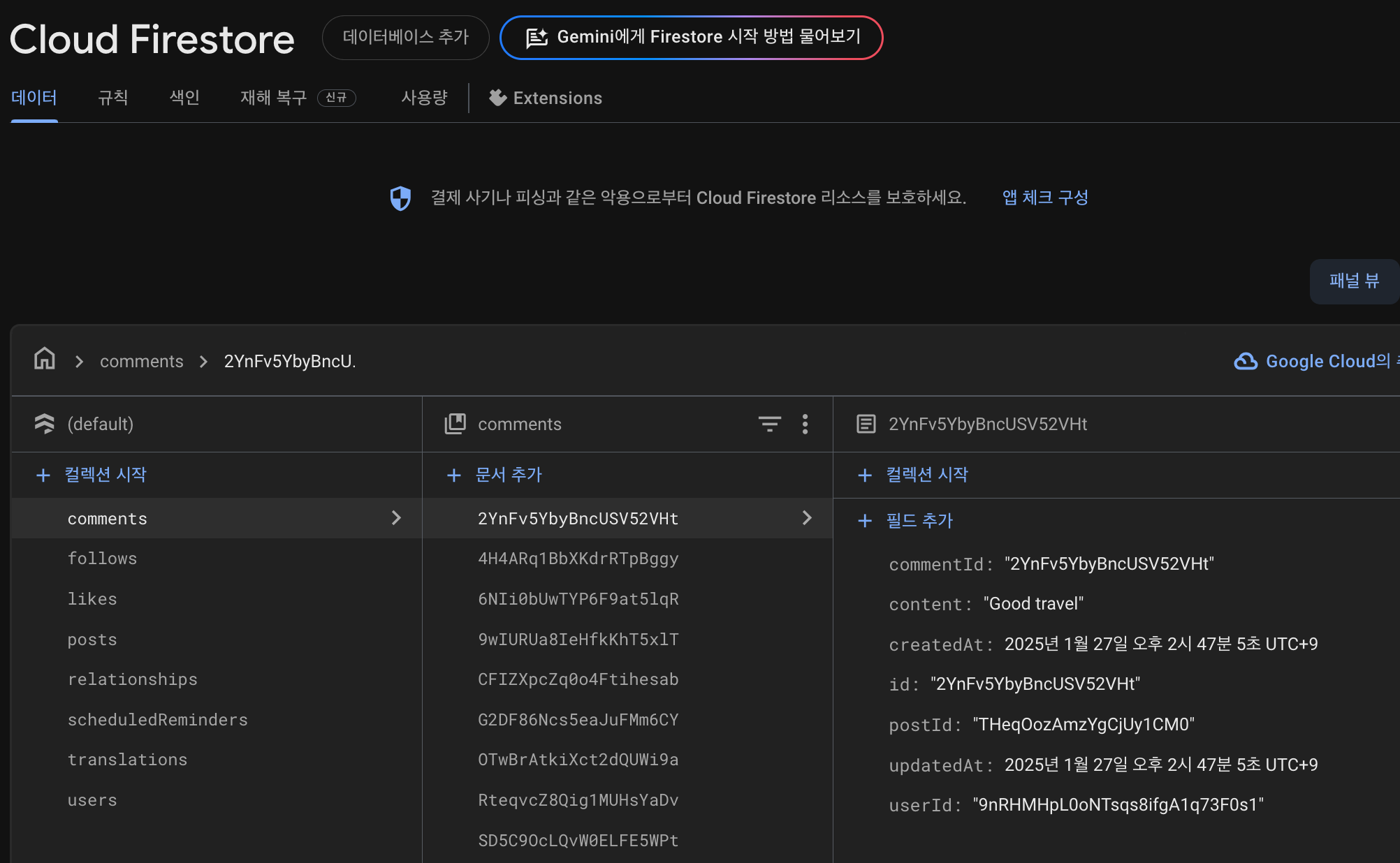Select the users collection
This screenshot has height=863, width=1400.
point(92,800)
